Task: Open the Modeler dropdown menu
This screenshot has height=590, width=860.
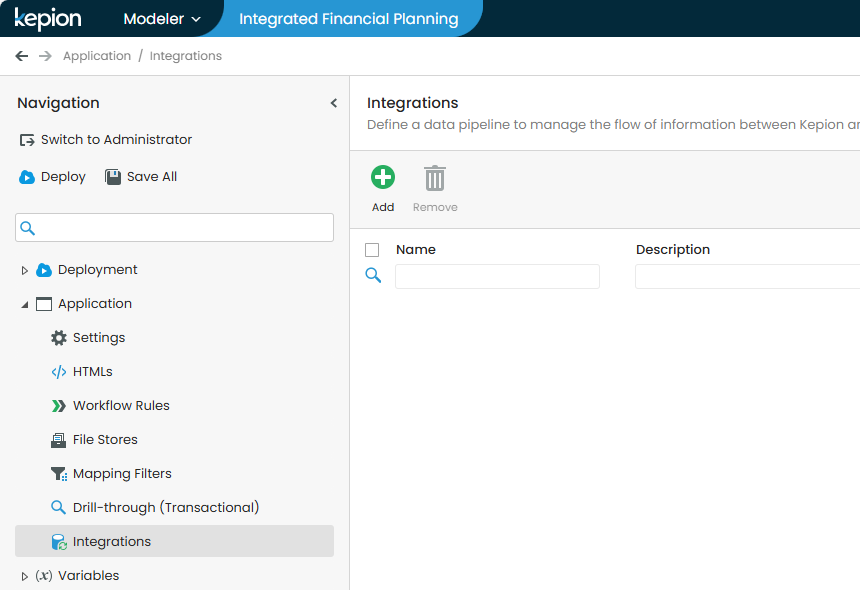Action: pyautogui.click(x=162, y=19)
